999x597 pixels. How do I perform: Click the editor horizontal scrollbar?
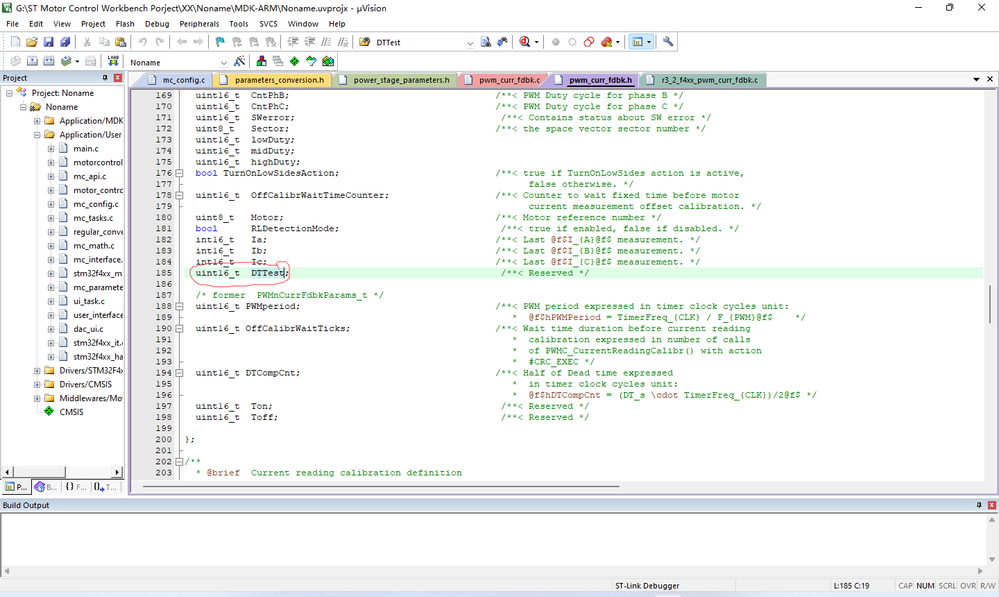click(x=381, y=487)
